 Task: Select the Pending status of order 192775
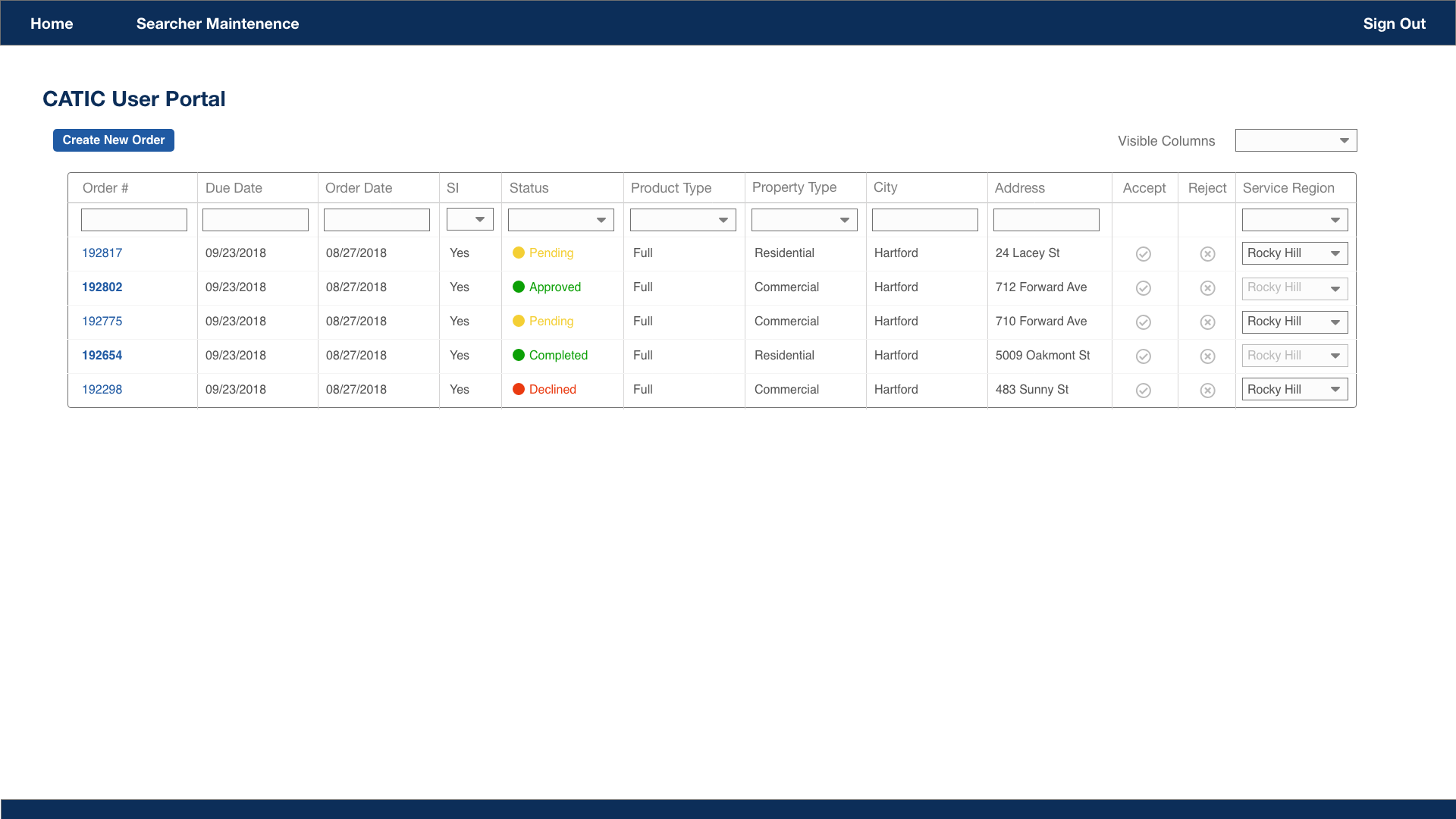click(x=543, y=322)
